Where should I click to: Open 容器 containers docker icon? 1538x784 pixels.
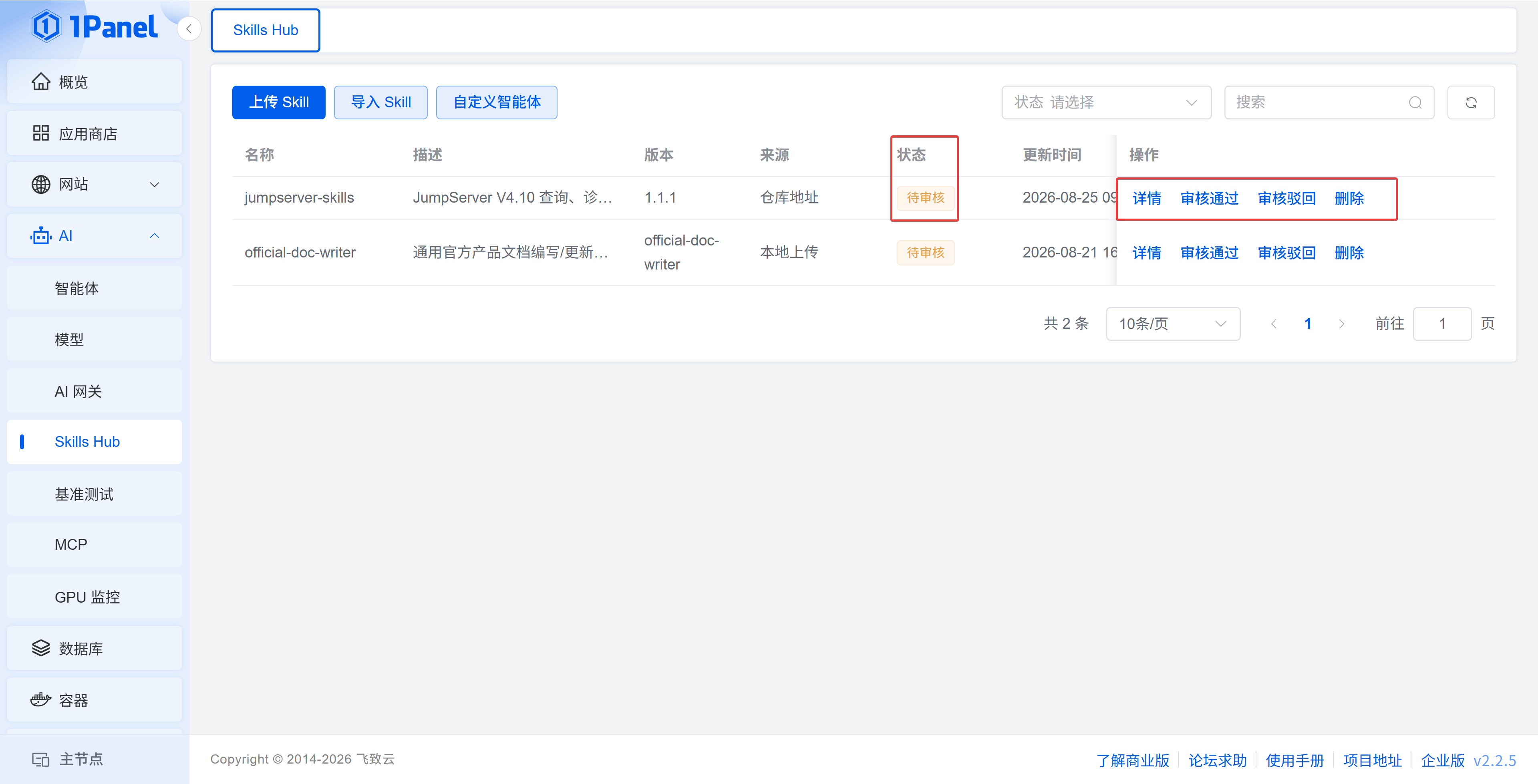[x=40, y=699]
